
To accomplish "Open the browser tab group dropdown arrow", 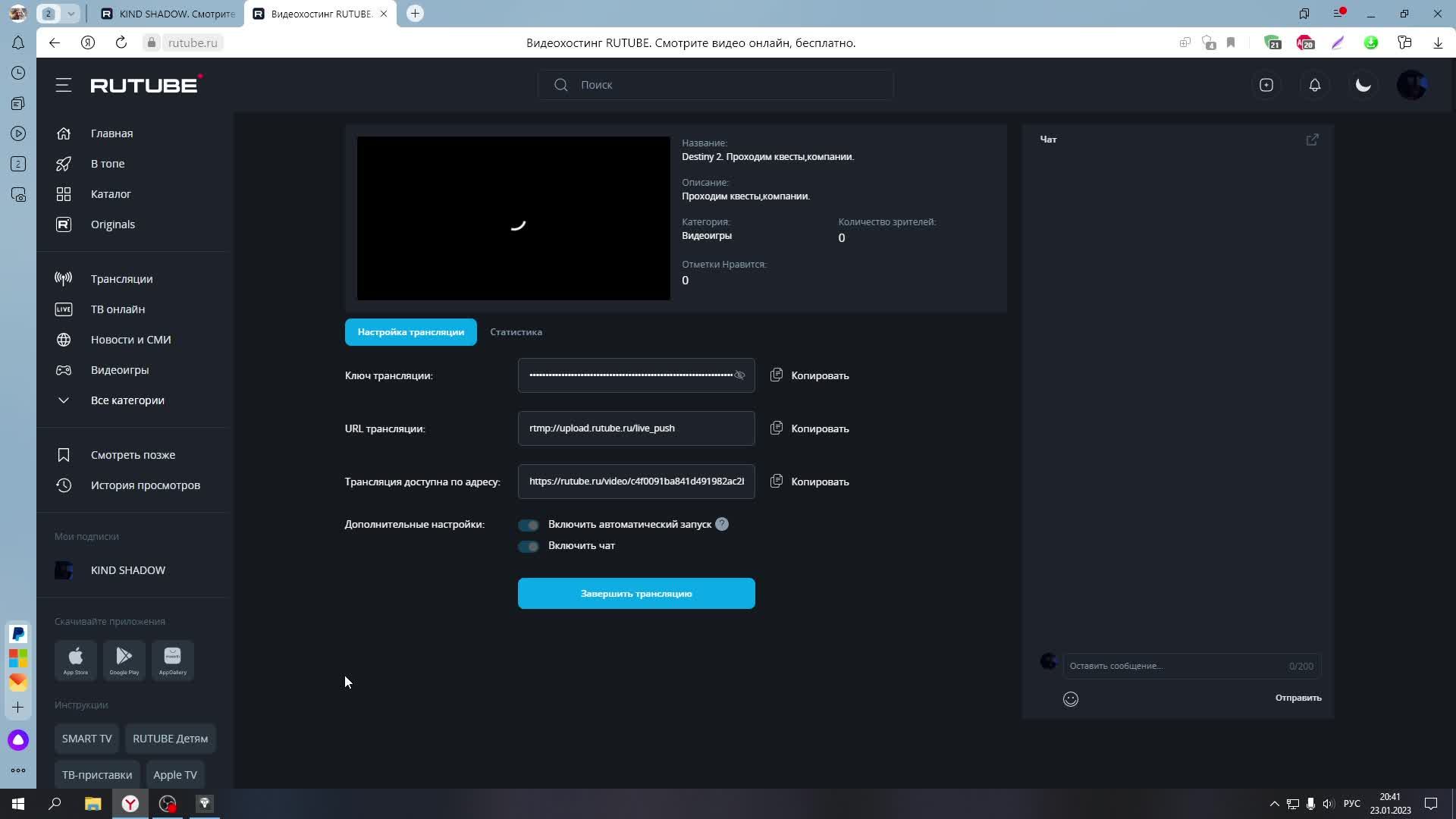I will [x=71, y=14].
